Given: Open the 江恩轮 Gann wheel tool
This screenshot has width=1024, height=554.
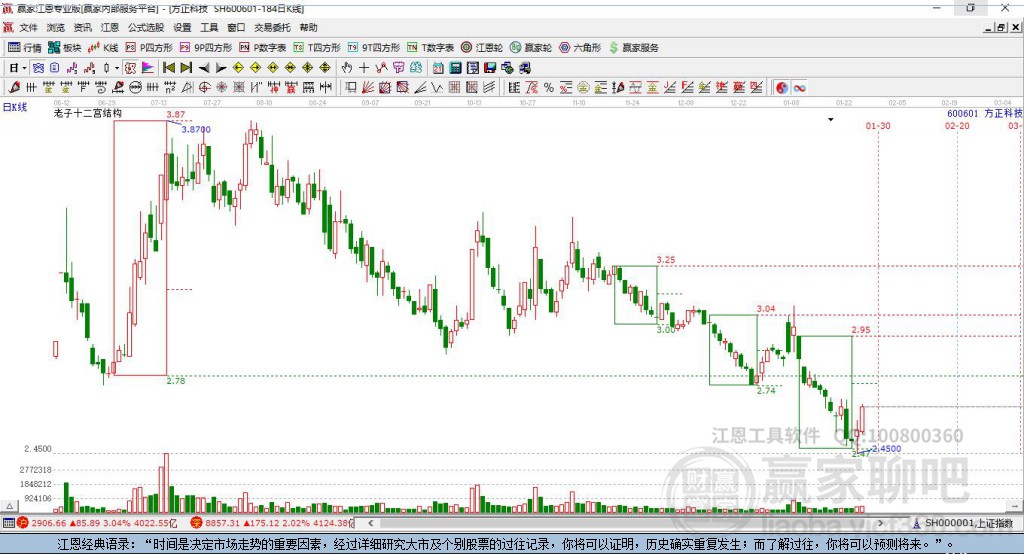Looking at the screenshot, I should (x=482, y=48).
